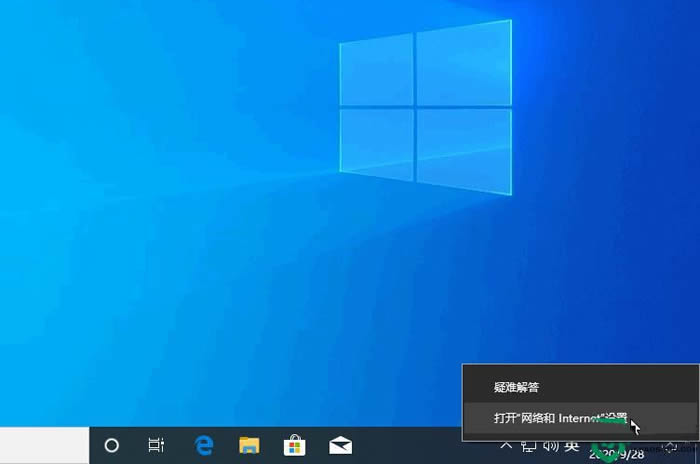Open Microsoft Edge from the taskbar

pyautogui.click(x=204, y=445)
